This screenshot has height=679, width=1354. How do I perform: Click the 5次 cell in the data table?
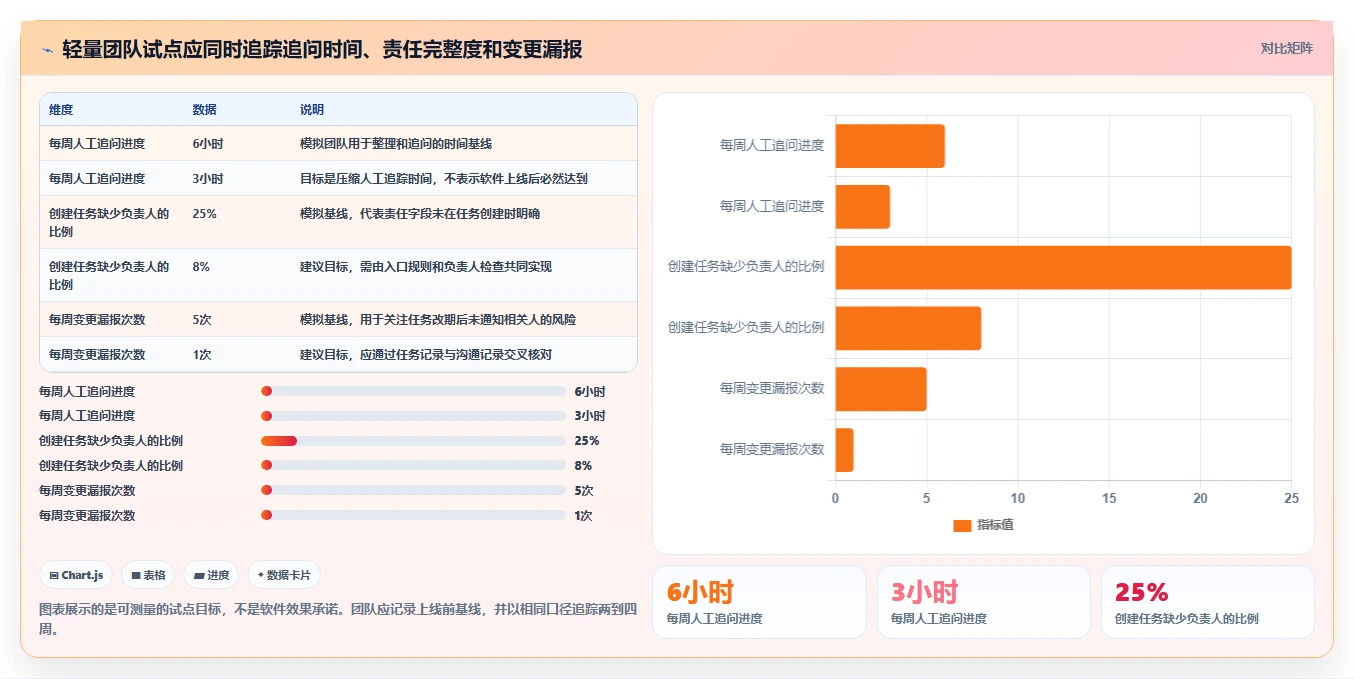click(202, 320)
